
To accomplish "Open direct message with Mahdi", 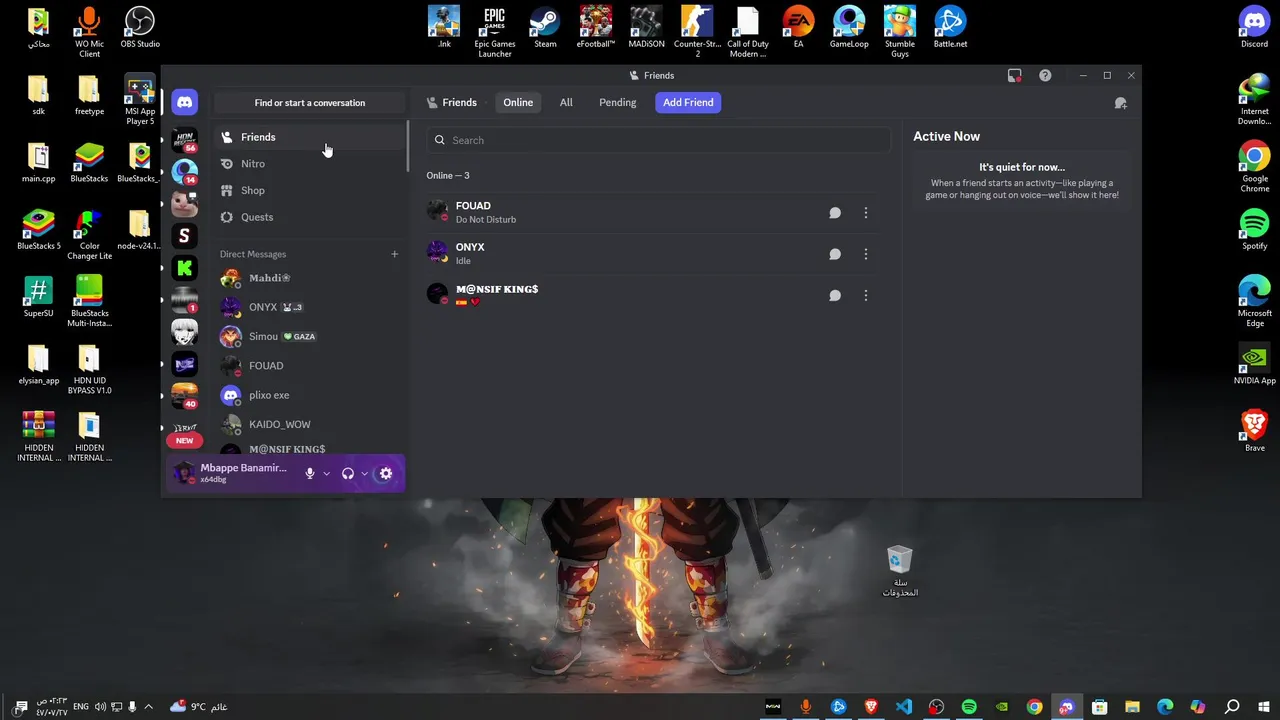I will pos(310,278).
